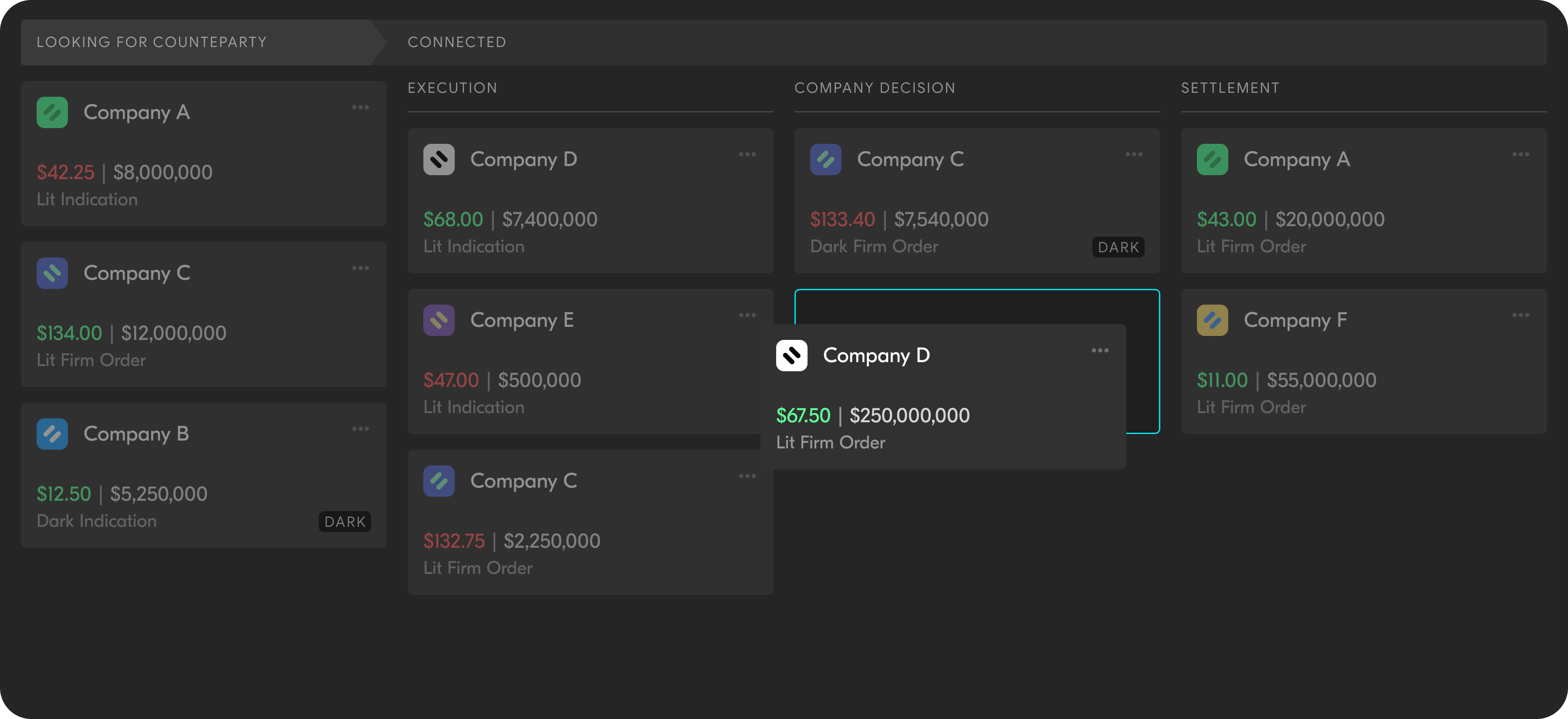Select Looking for Counterparty stage tab
This screenshot has height=719, width=1568.
click(152, 42)
